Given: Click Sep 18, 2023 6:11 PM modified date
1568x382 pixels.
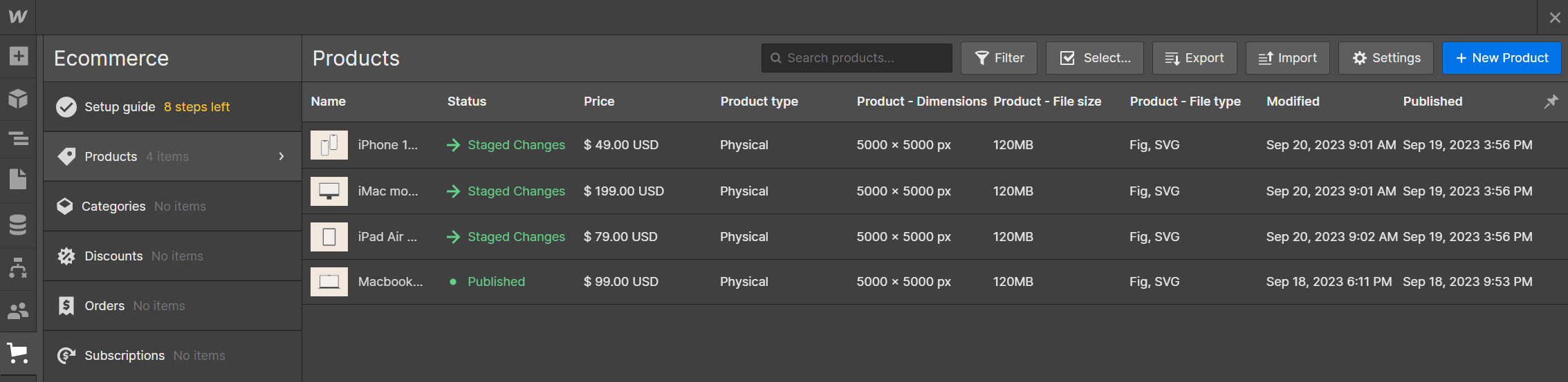Looking at the screenshot, I should point(1329,282).
